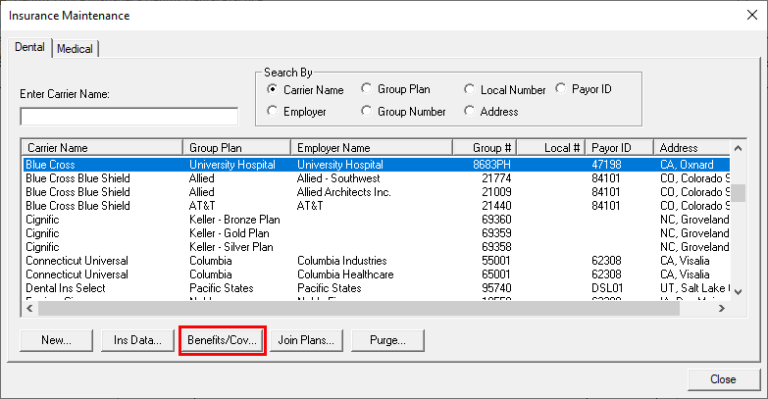This screenshot has height=399, width=768.
Task: Click payor ID 47198 cell
Action: [606, 164]
